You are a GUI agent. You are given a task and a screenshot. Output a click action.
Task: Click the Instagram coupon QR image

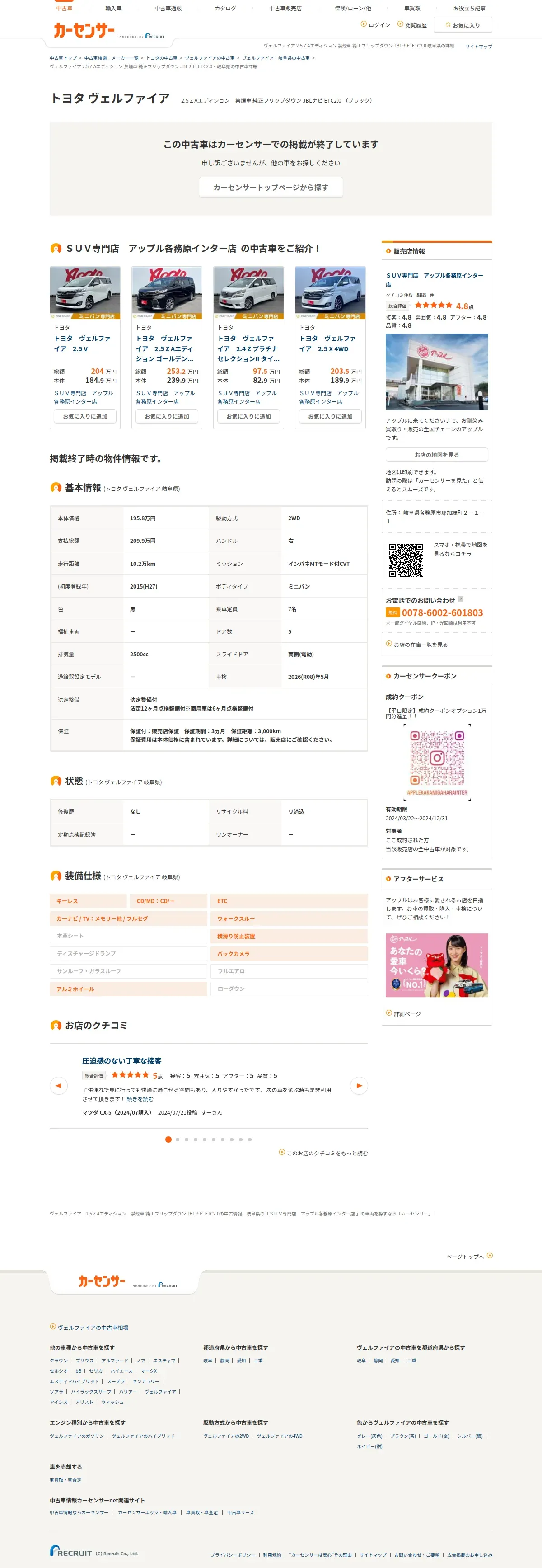(x=437, y=762)
